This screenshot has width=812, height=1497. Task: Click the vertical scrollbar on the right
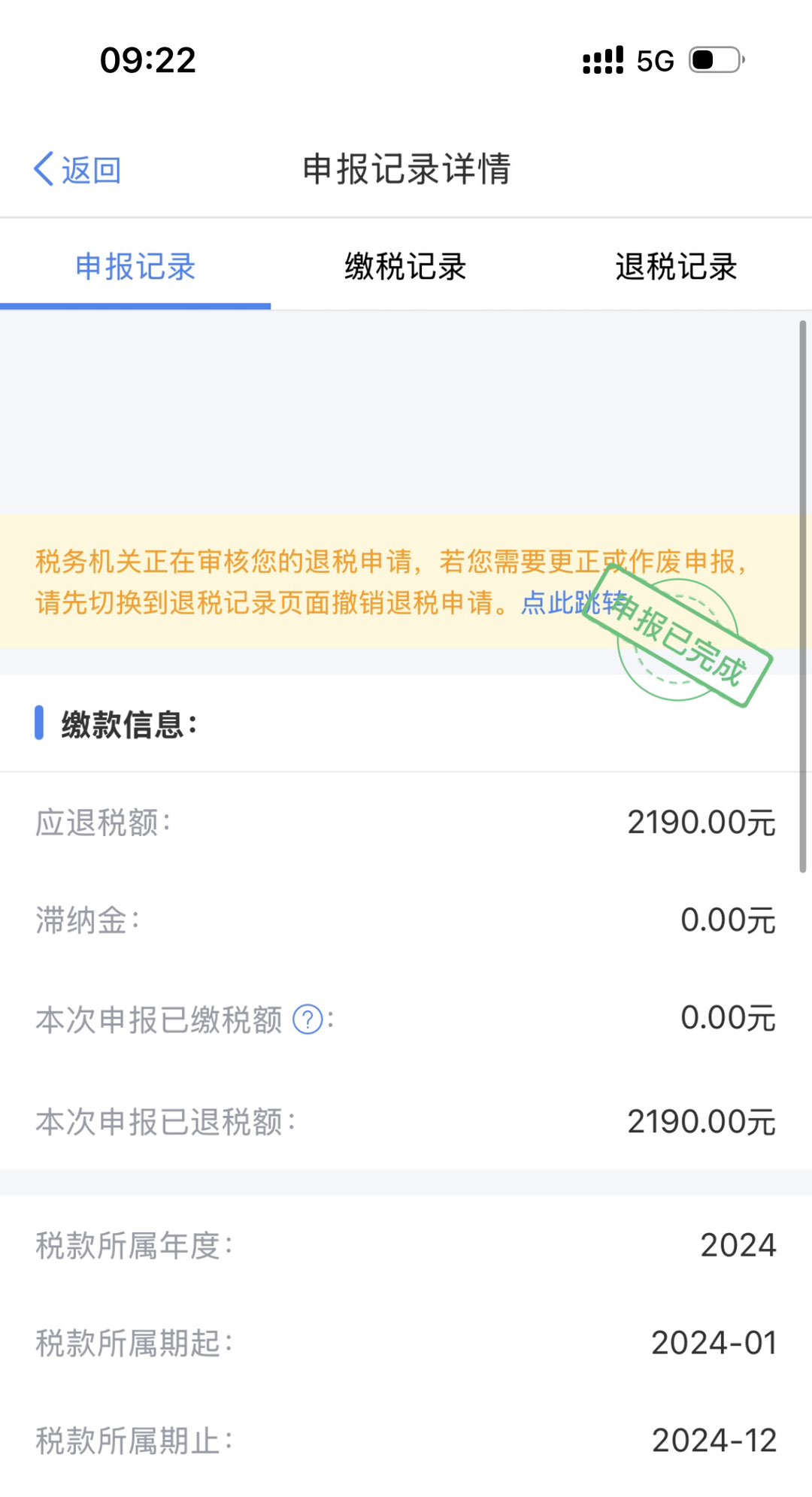pyautogui.click(x=802, y=594)
